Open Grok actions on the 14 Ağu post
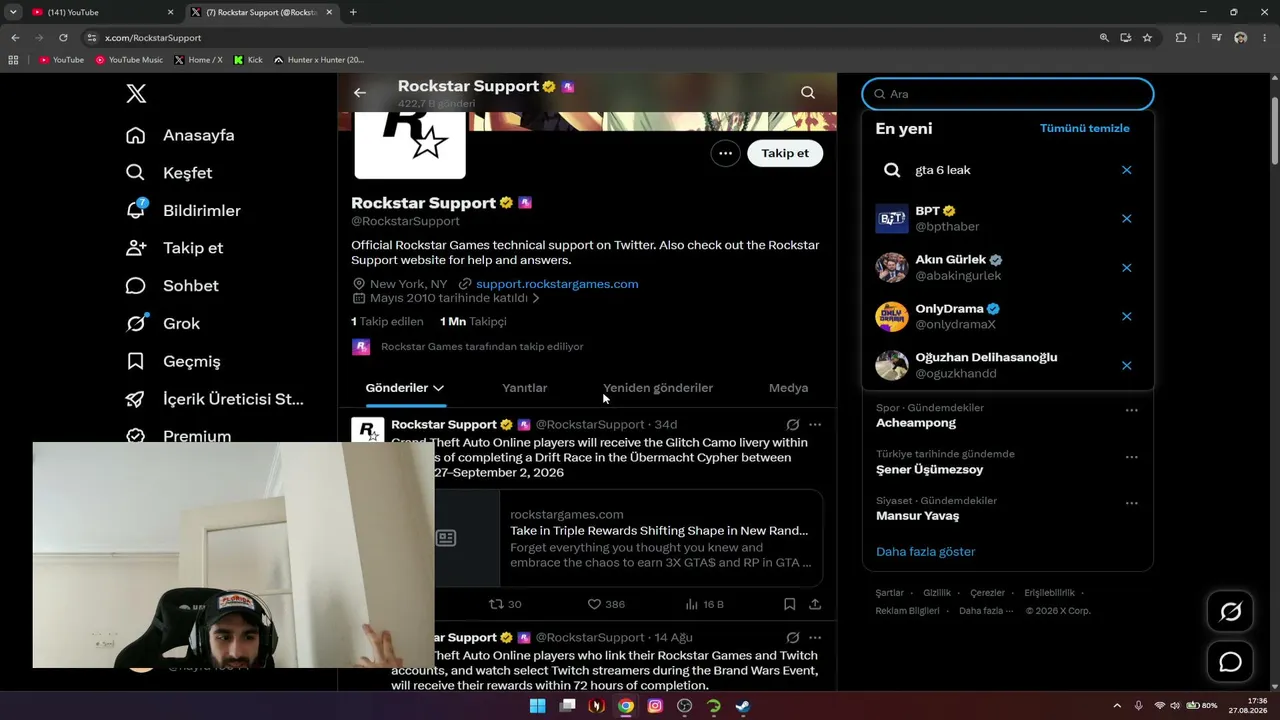1280x720 pixels. point(792,638)
